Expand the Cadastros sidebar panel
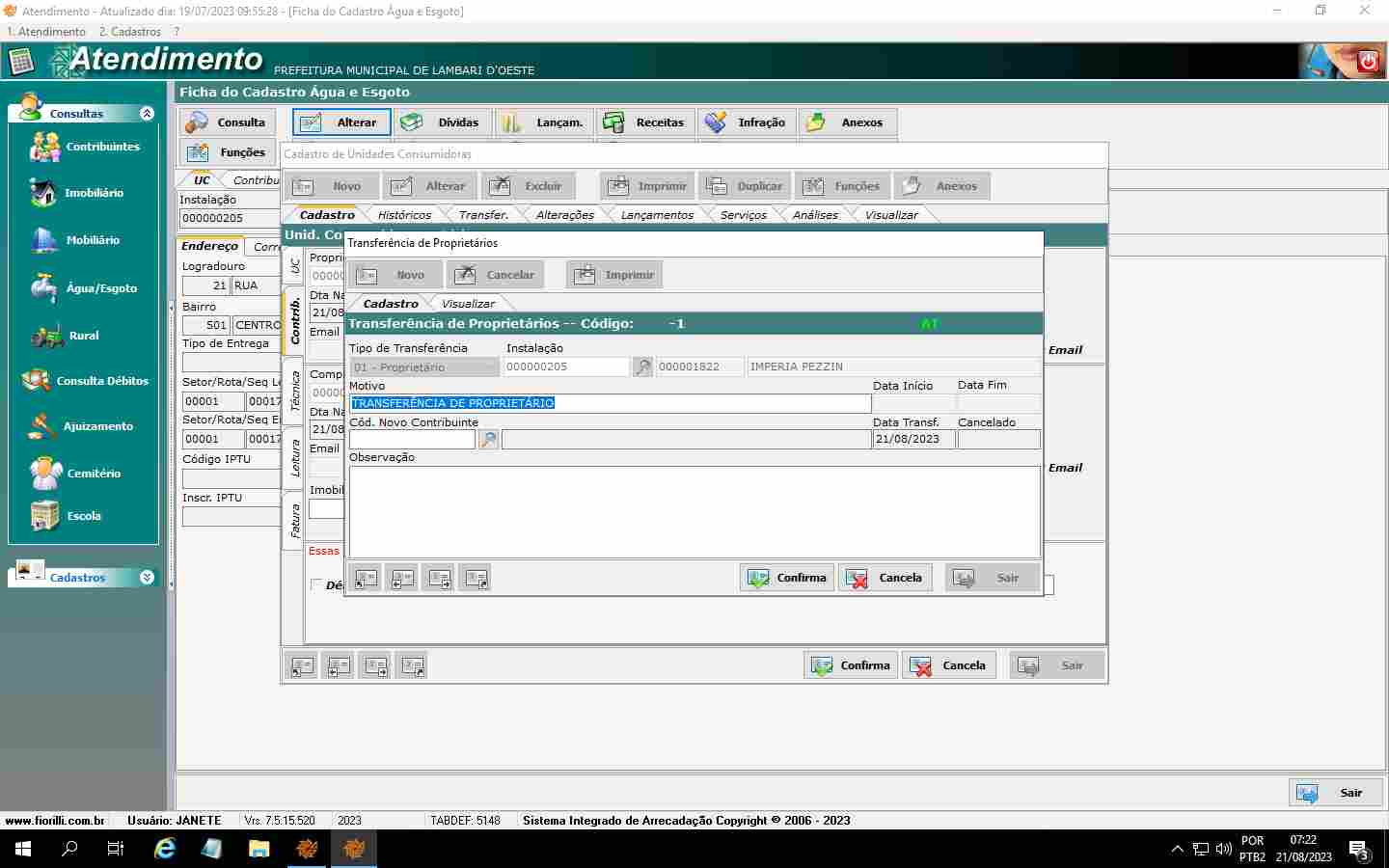This screenshot has width=1389, height=868. coord(147,578)
